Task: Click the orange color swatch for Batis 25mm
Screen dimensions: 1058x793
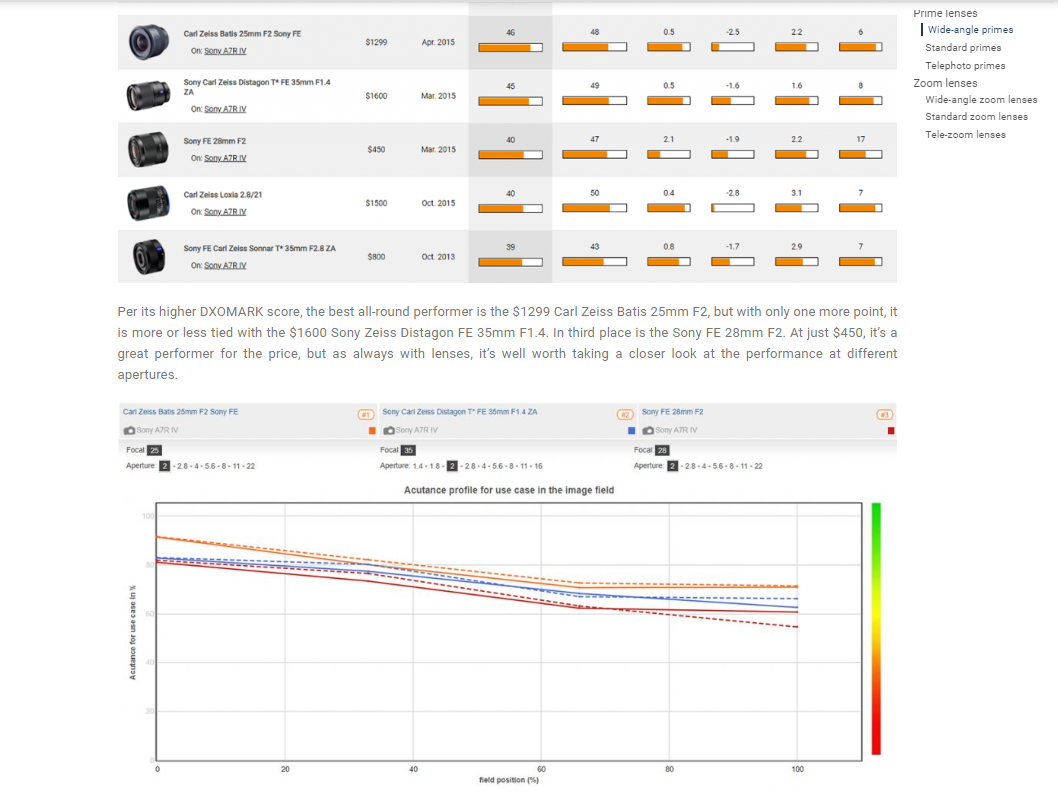Action: (x=372, y=431)
